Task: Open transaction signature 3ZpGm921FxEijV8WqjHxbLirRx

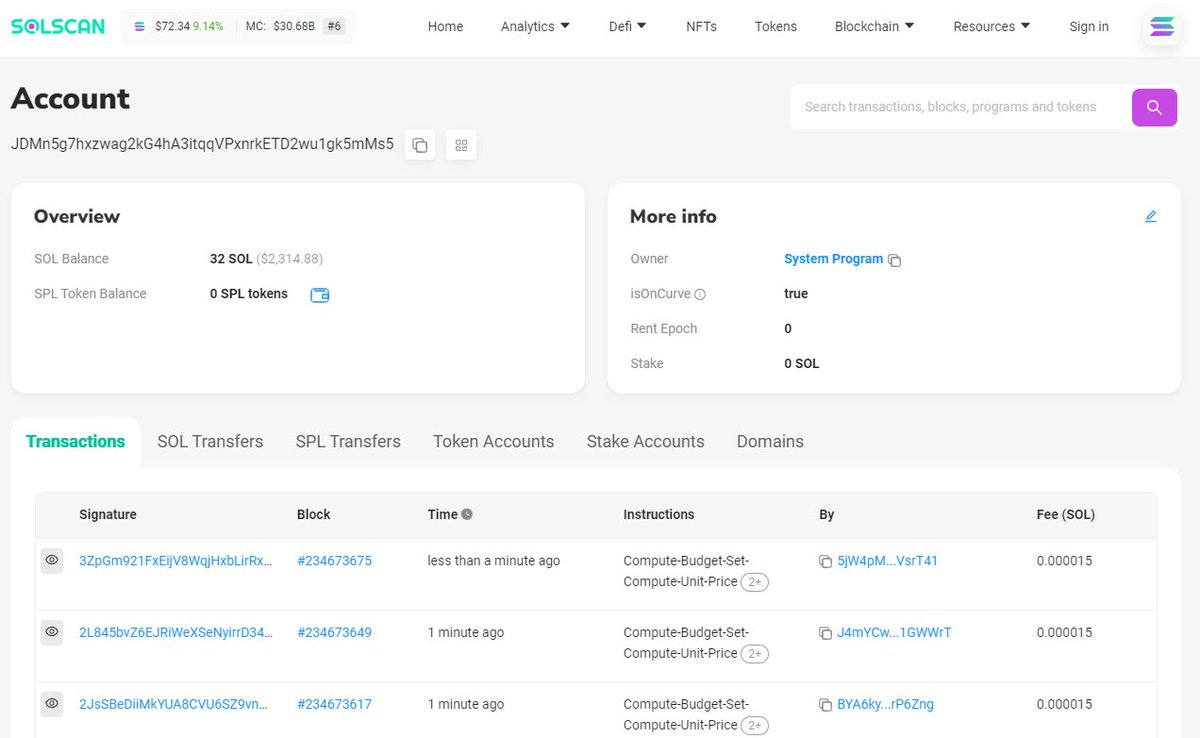Action: pos(175,561)
